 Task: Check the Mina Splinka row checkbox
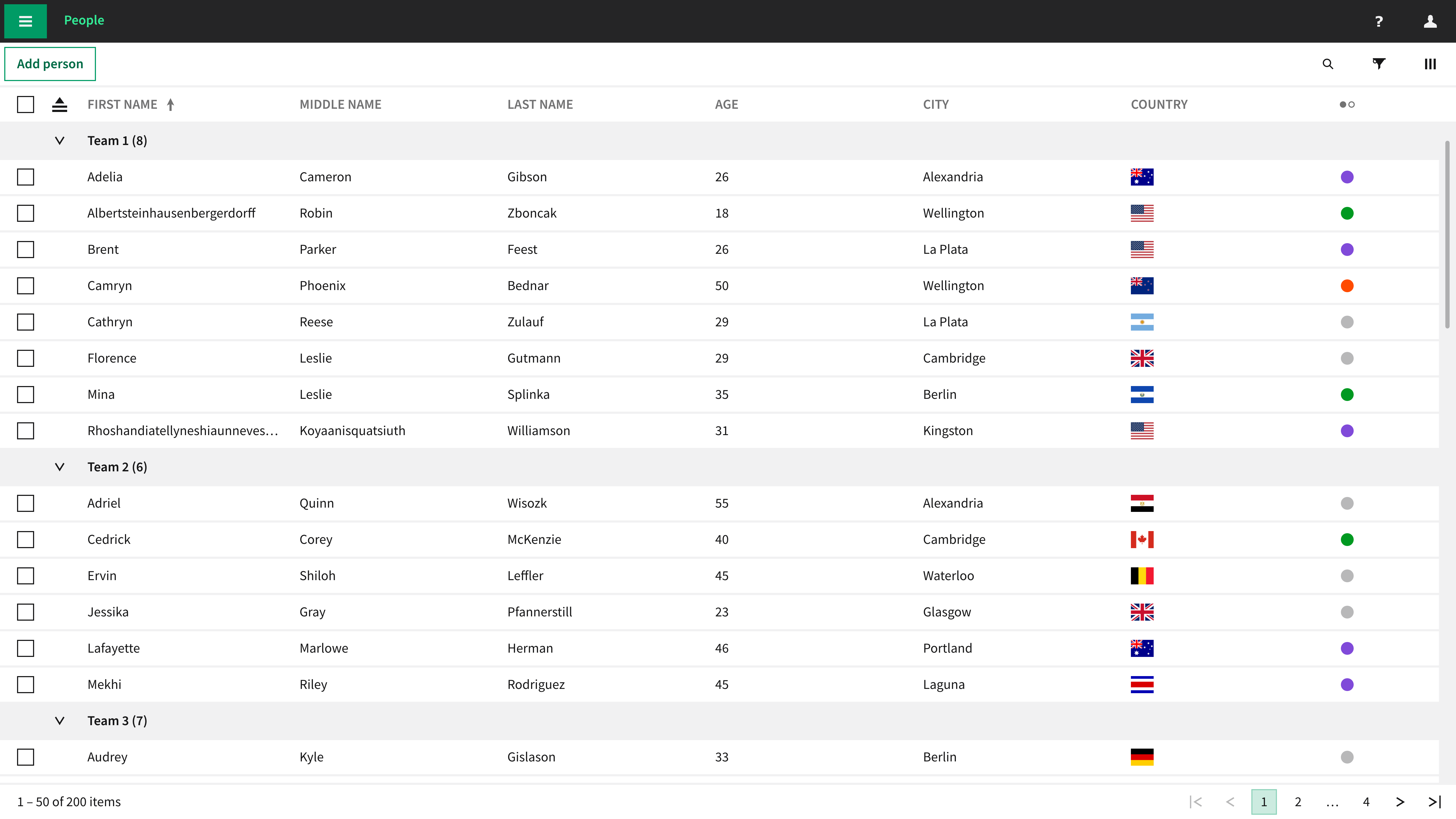25,394
